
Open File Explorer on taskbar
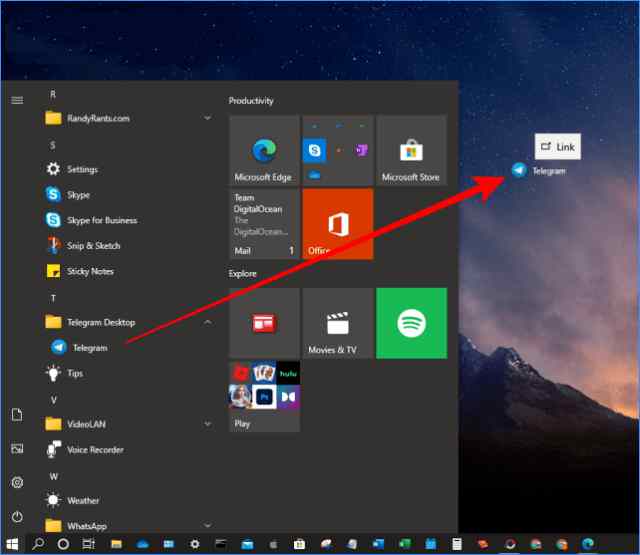[x=116, y=544]
